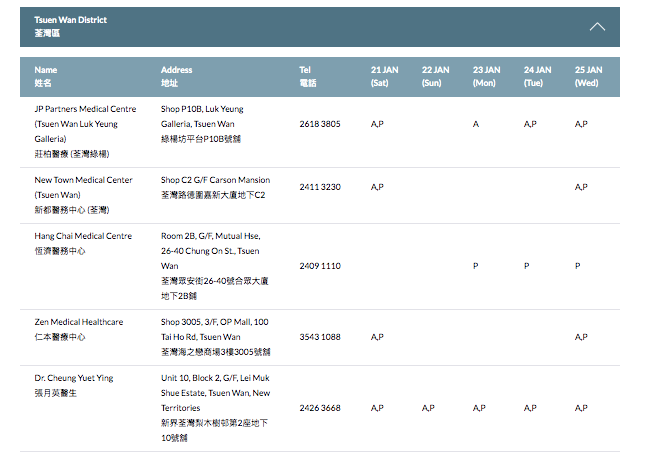Select the 24 JAN (Tue) column header
Screen dimensions: 646x467
(x=537, y=76)
